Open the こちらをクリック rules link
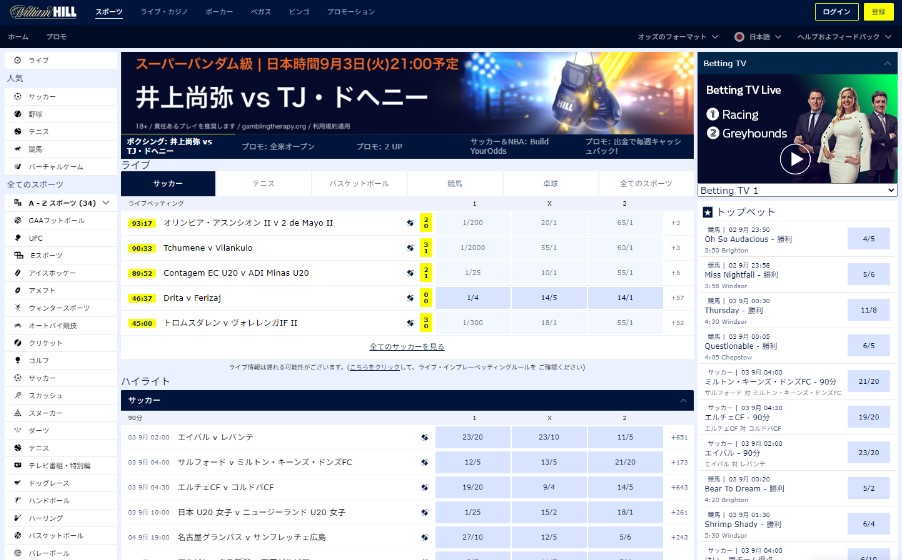The image size is (902, 560). pyautogui.click(x=374, y=367)
